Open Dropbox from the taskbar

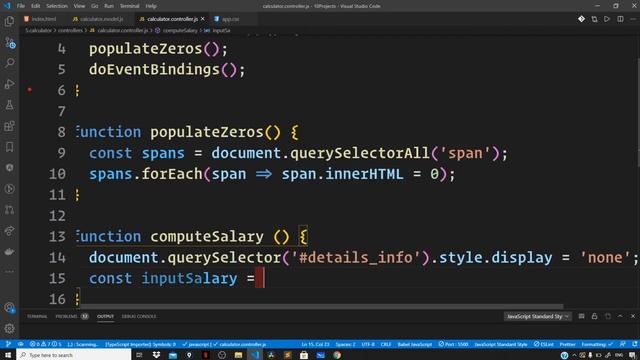tap(156, 355)
